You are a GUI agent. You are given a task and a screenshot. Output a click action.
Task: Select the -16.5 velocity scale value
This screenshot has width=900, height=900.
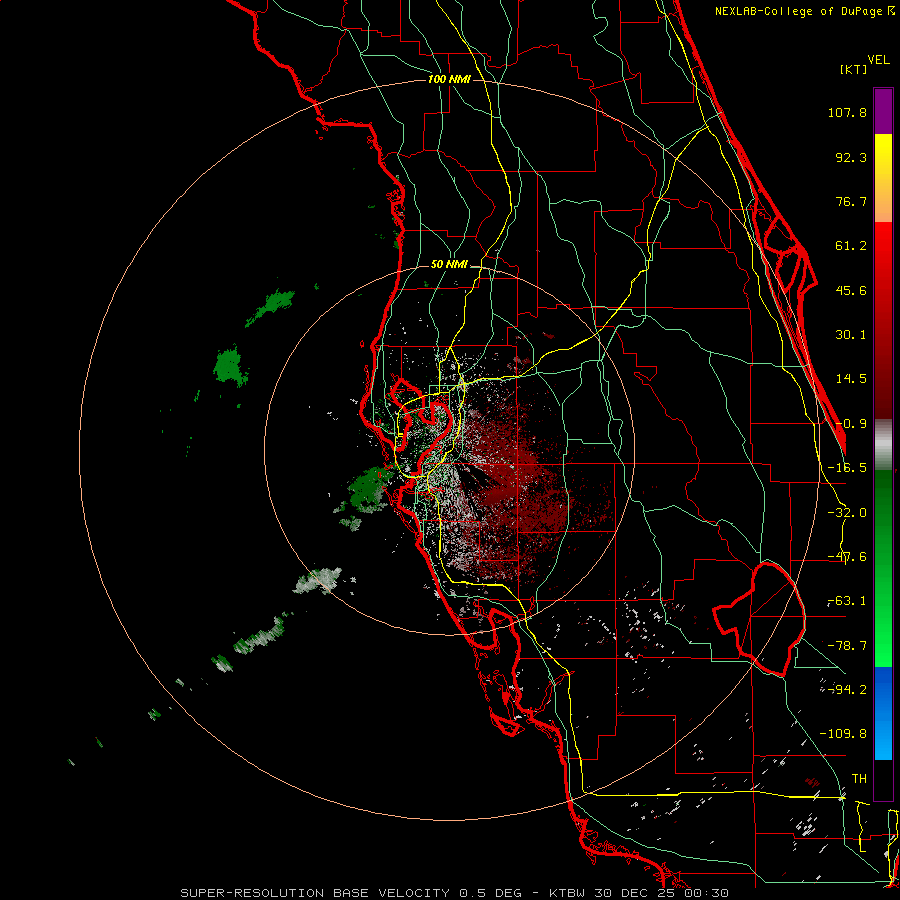pyautogui.click(x=847, y=468)
